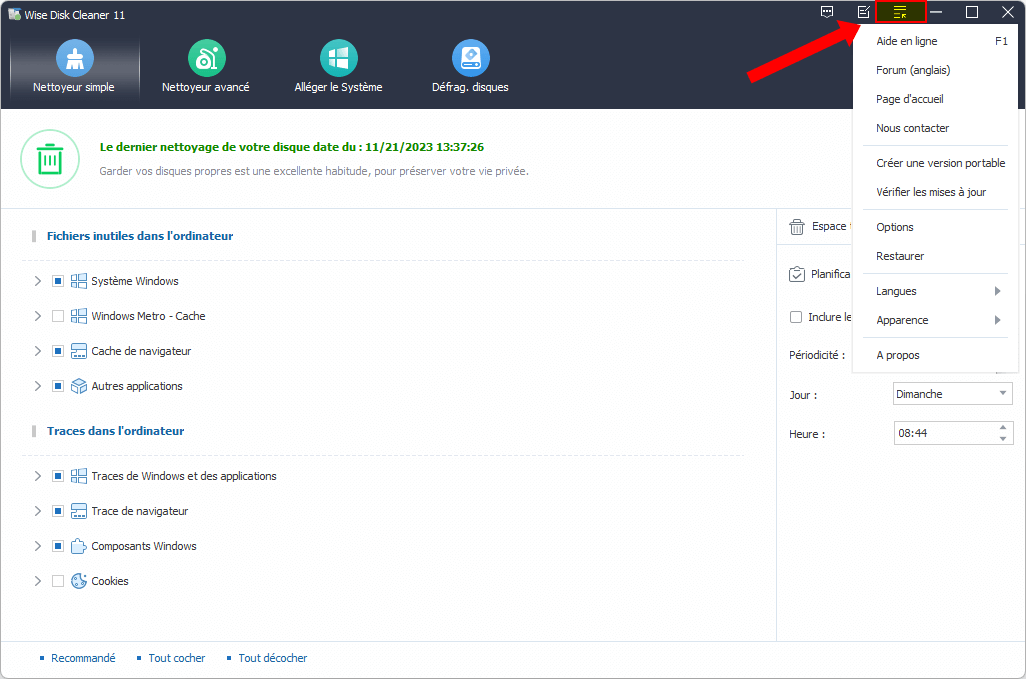Toggle Traces de Windows et des applications checkbox
This screenshot has height=679, width=1026.
58,476
